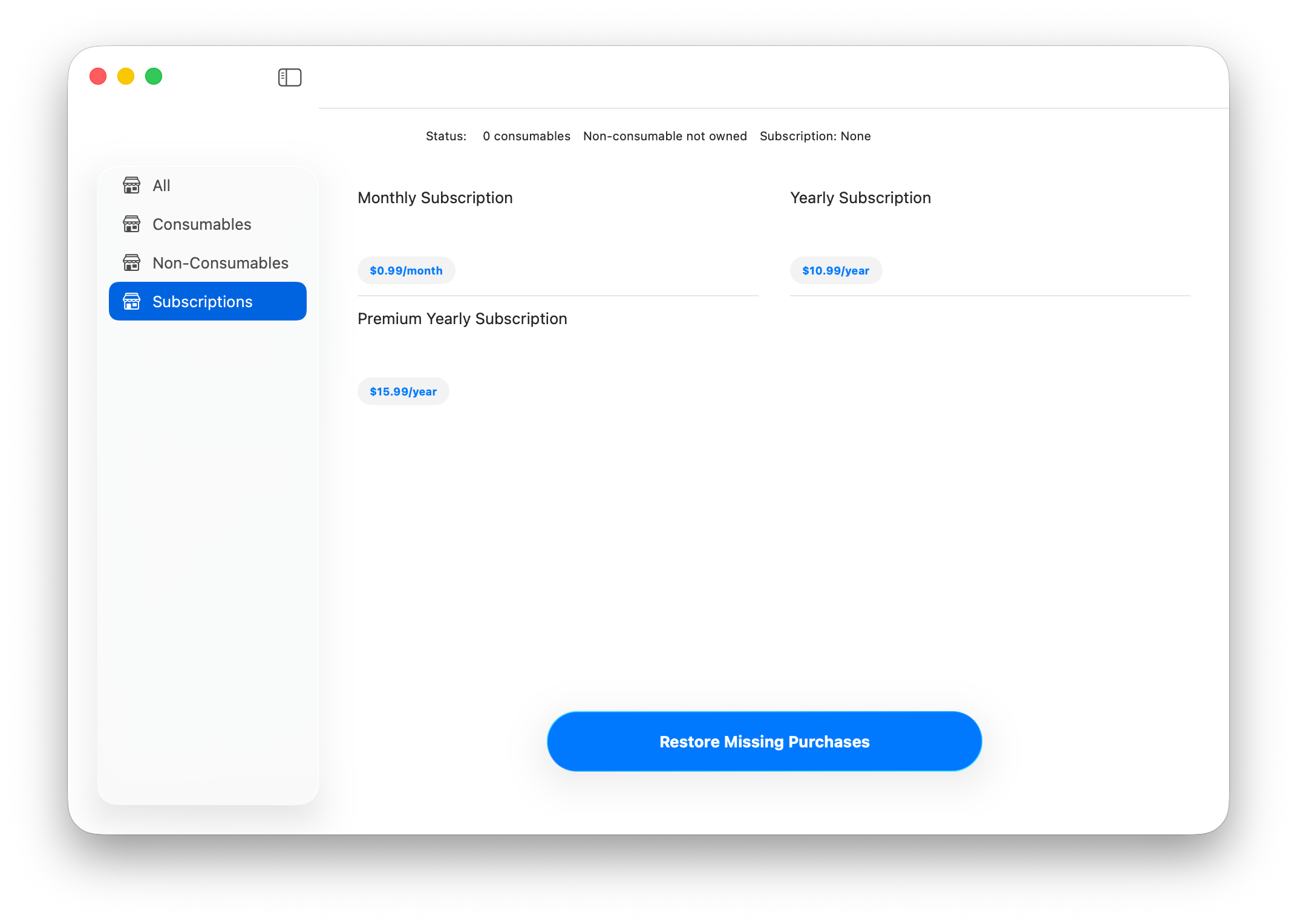Select the All category in sidebar
This screenshot has height=924, width=1297.
[161, 185]
